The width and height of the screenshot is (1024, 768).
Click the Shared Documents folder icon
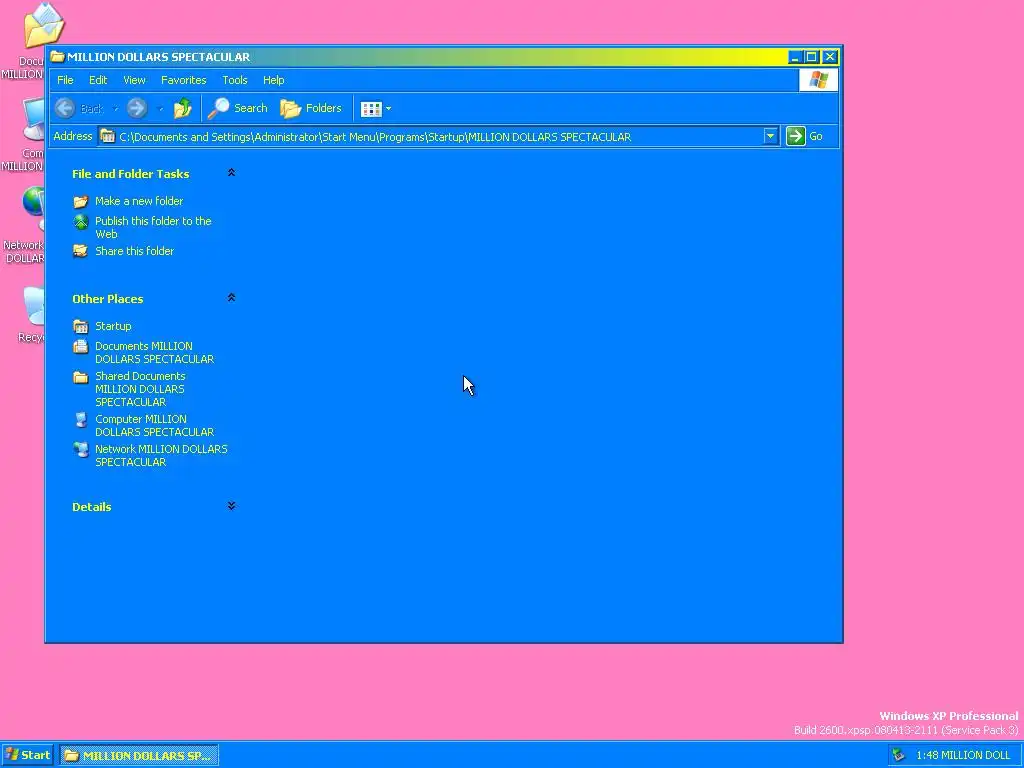(x=80, y=377)
